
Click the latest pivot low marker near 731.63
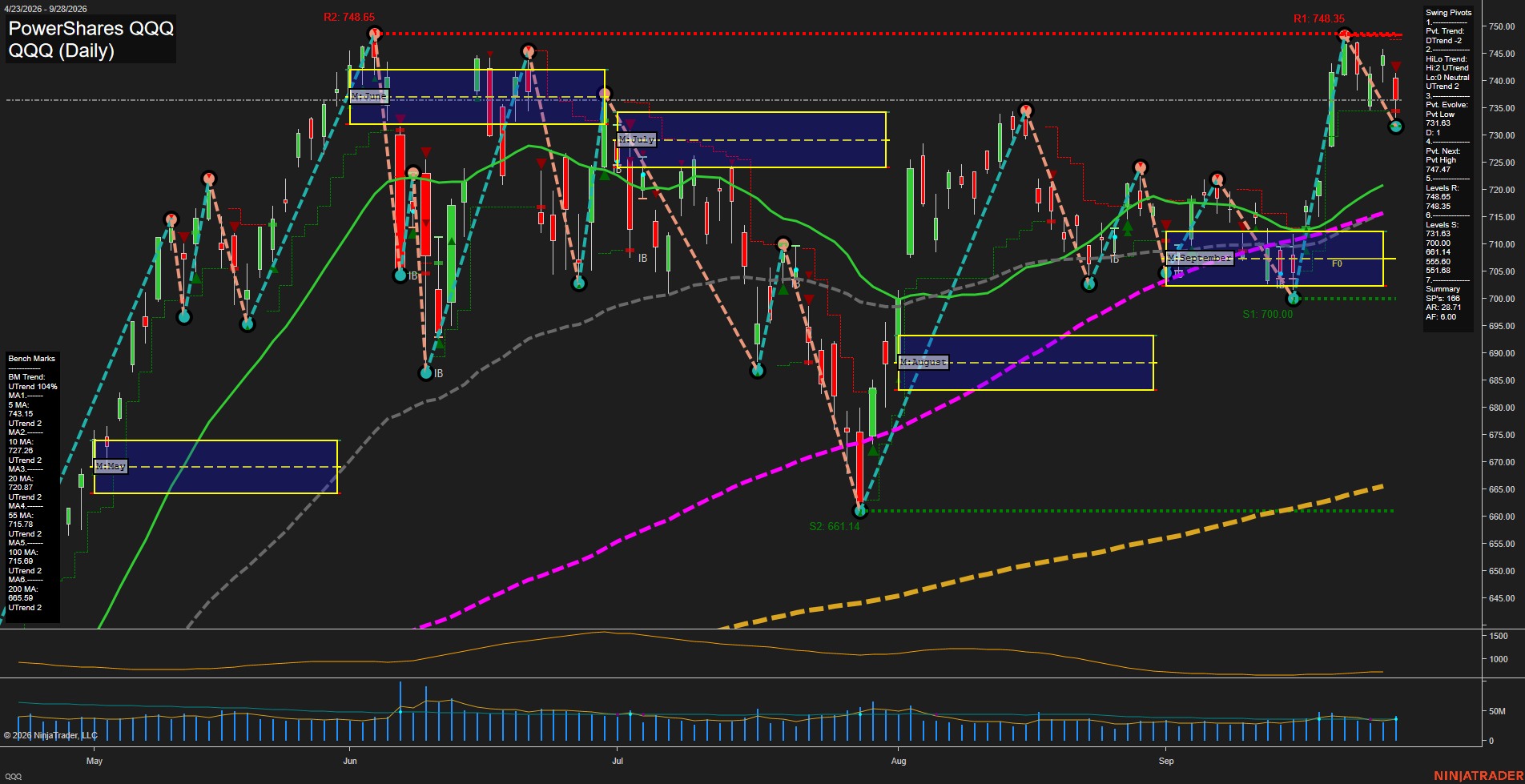(1396, 127)
